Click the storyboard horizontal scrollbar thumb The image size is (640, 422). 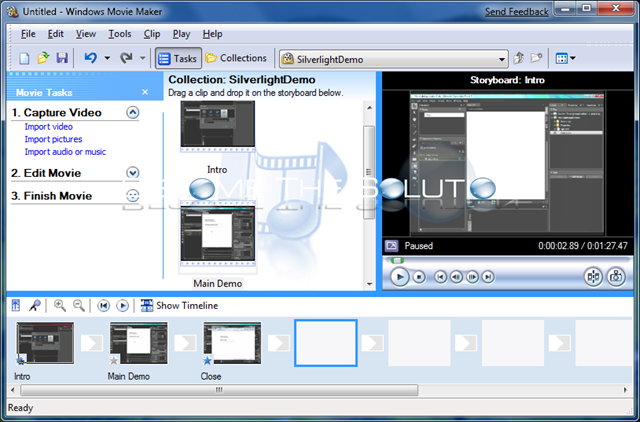pyautogui.click(x=219, y=390)
